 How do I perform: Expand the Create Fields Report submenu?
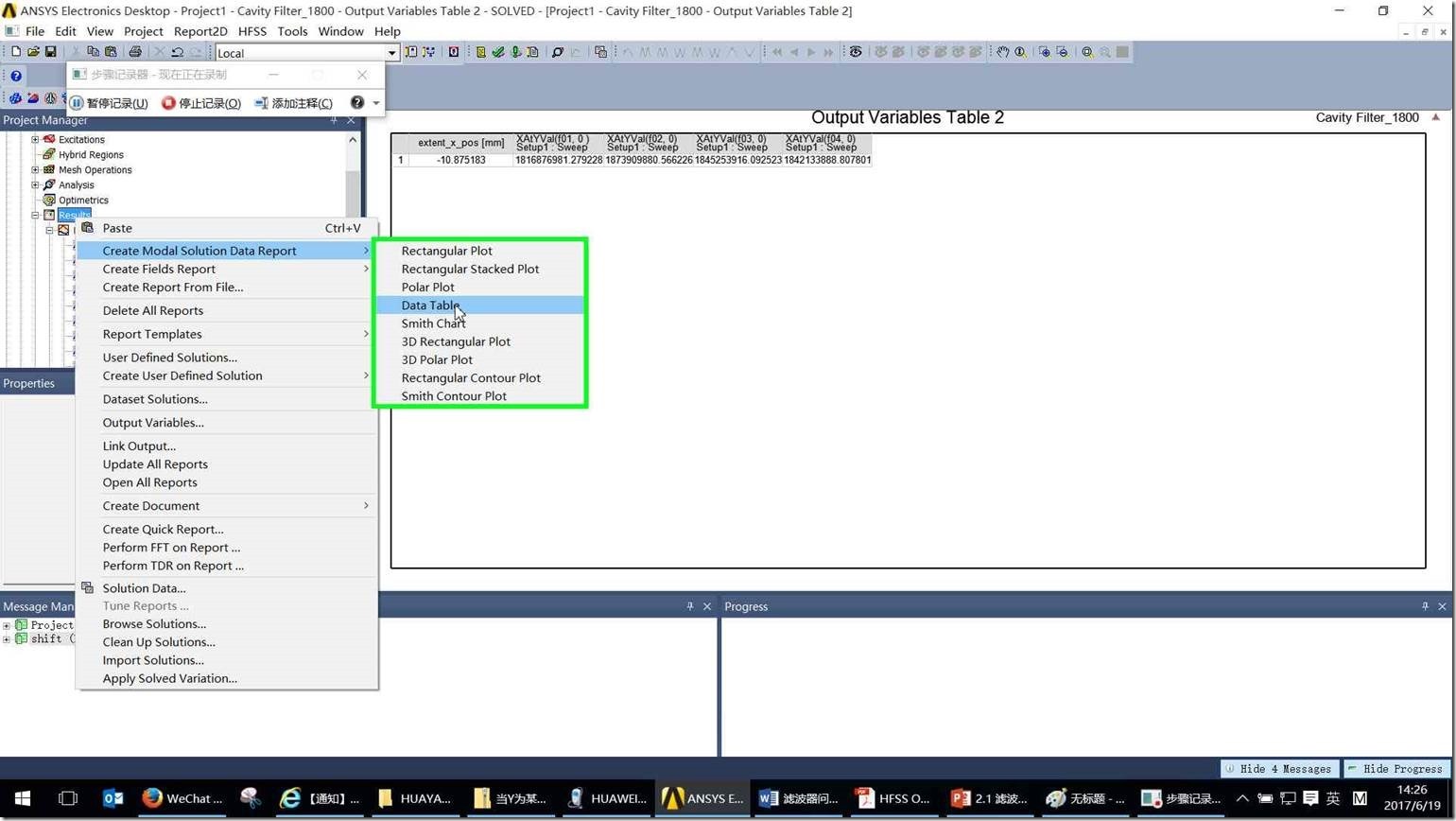pos(366,269)
